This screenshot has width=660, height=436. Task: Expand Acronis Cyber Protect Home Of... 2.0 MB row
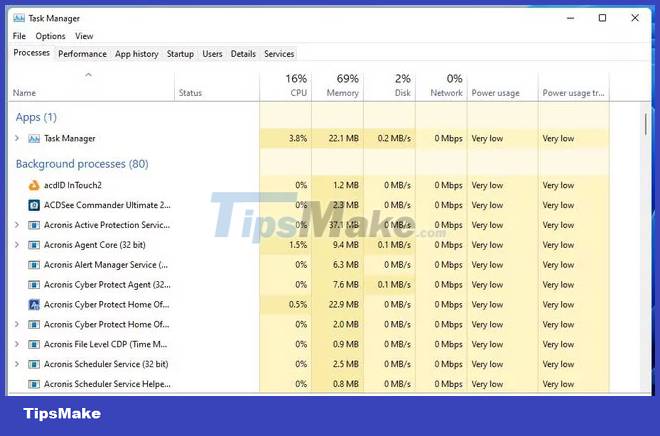click(x=17, y=324)
